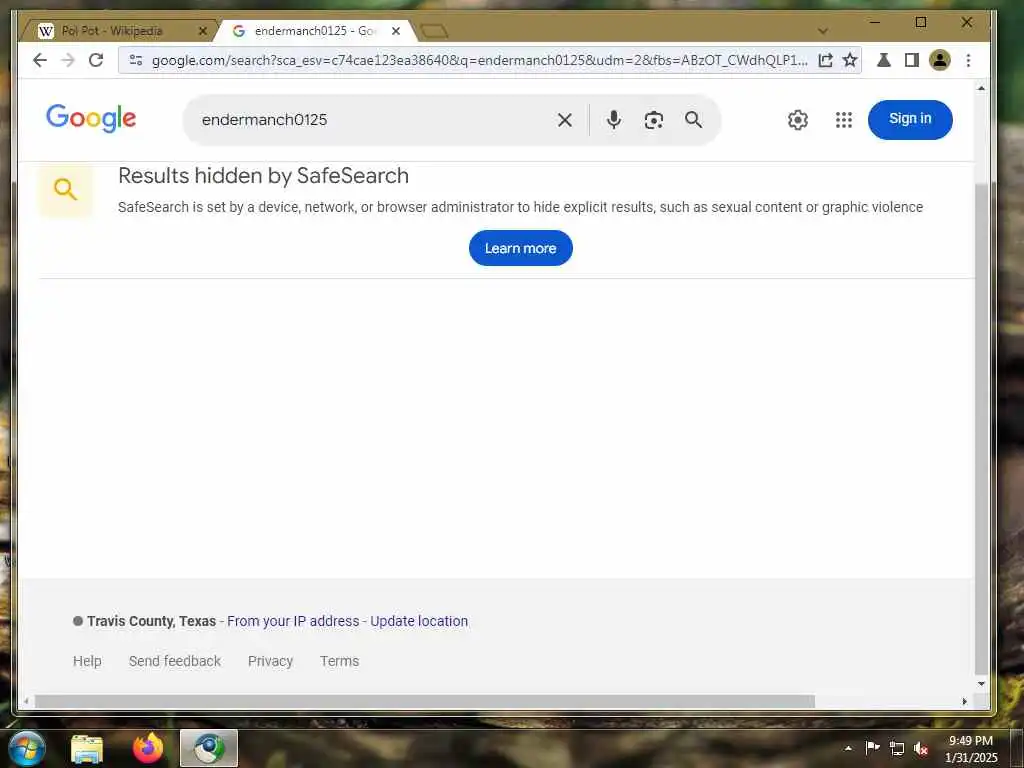This screenshot has height=768, width=1024.
Task: Bookmark this page with the star
Action: (850, 60)
